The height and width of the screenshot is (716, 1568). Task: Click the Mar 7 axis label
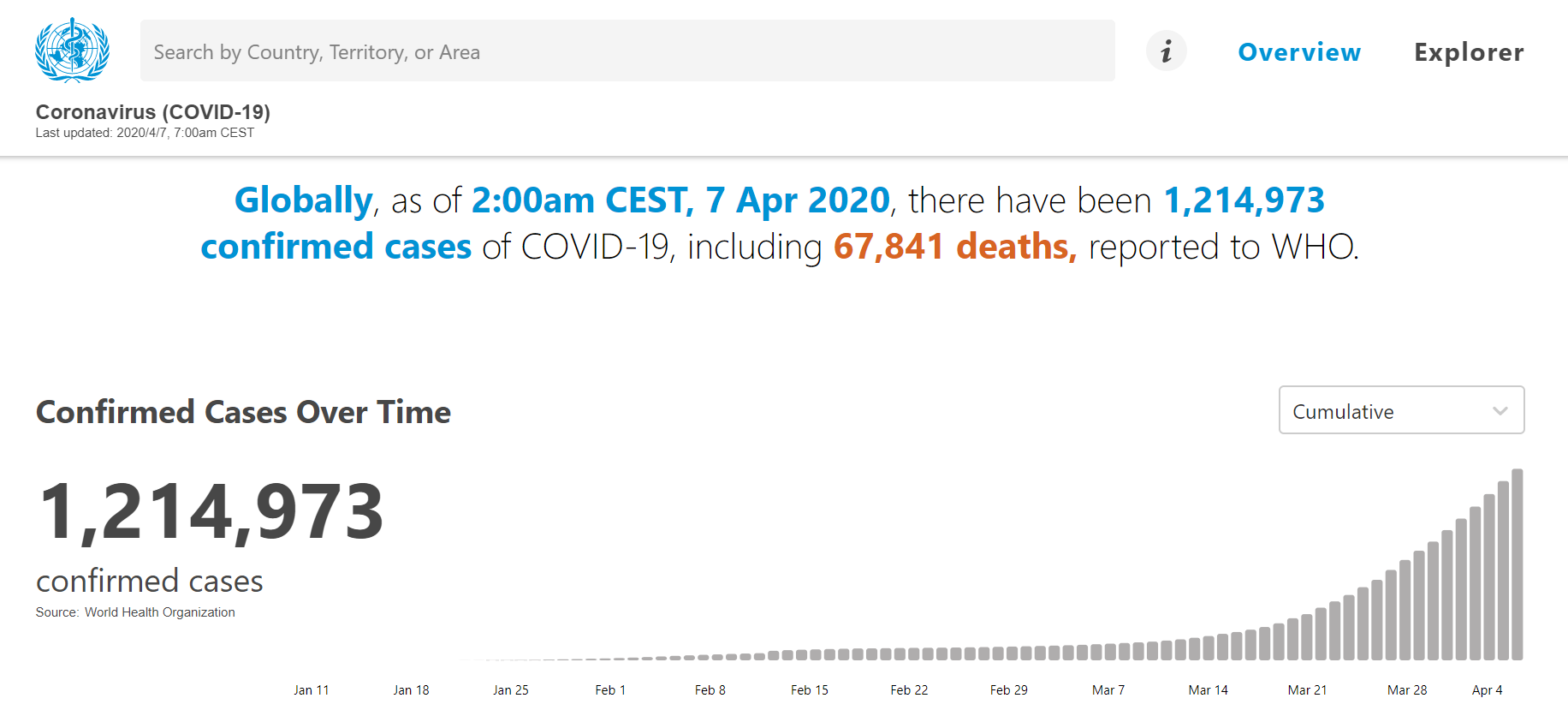1108,690
